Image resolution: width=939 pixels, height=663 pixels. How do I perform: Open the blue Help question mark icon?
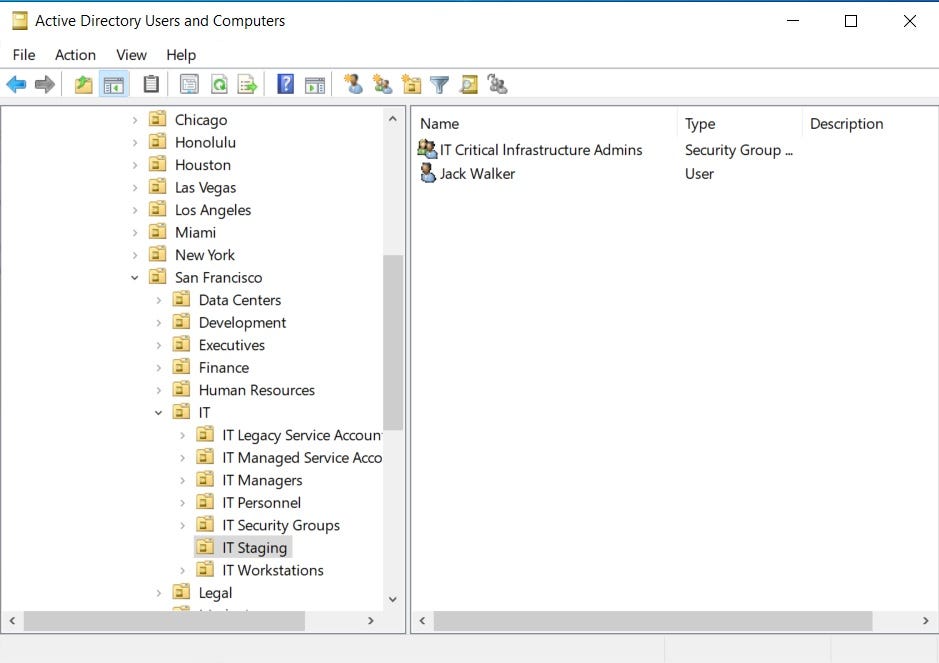click(x=286, y=84)
